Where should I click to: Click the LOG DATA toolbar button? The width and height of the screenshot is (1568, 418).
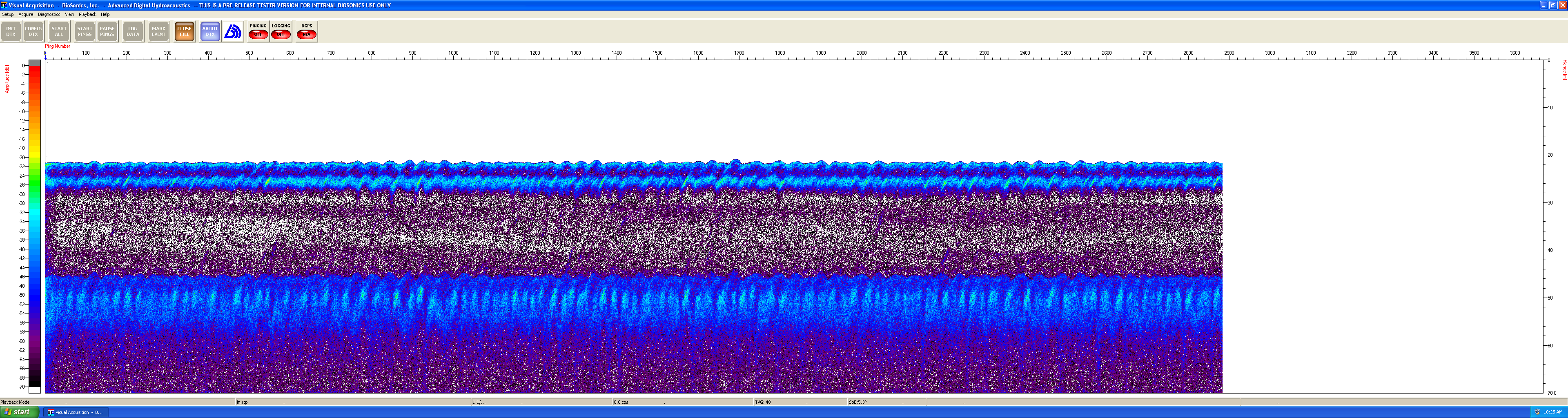click(133, 32)
